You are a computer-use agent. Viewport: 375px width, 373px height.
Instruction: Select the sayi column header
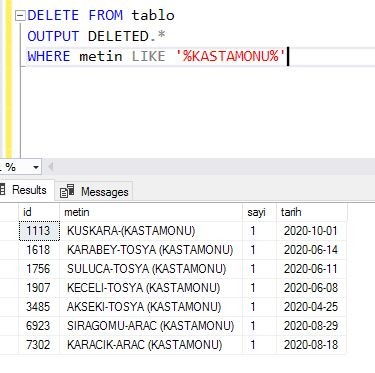[x=259, y=212]
